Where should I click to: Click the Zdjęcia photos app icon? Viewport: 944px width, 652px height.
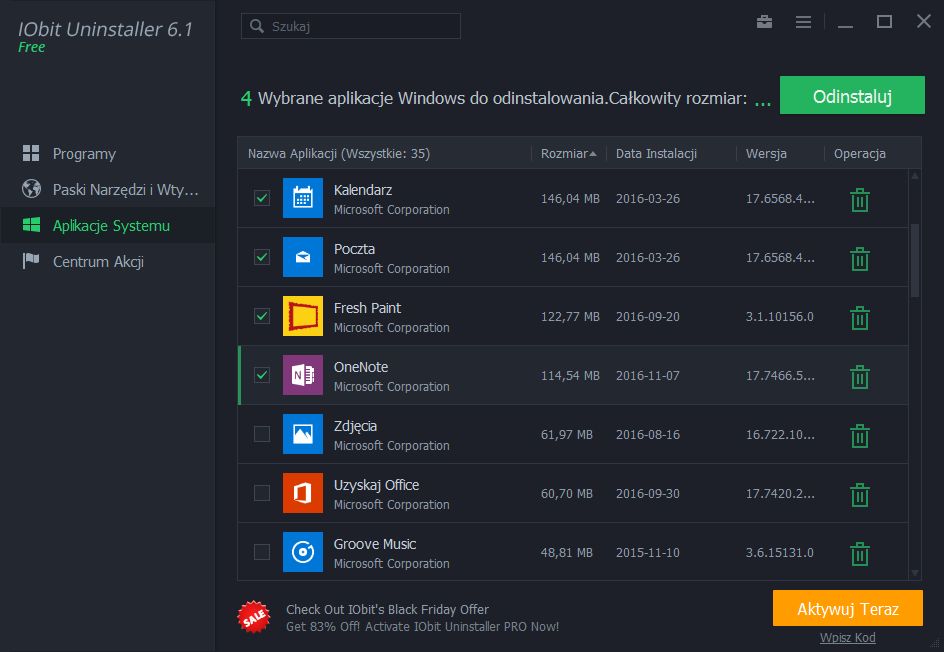tap(303, 434)
